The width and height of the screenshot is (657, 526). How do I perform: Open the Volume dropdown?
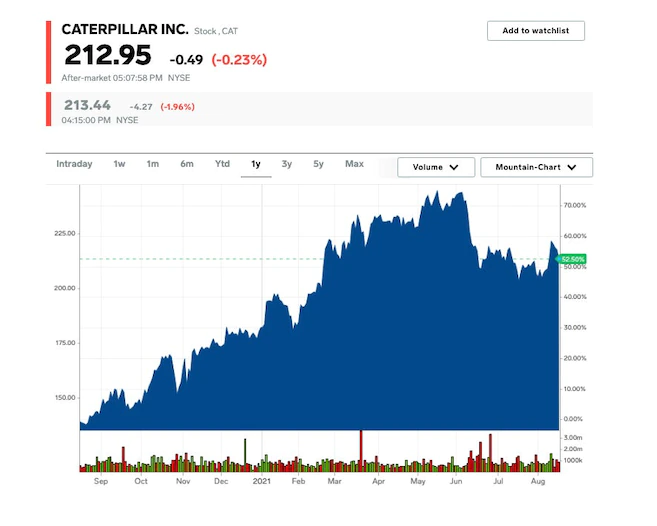(436, 167)
